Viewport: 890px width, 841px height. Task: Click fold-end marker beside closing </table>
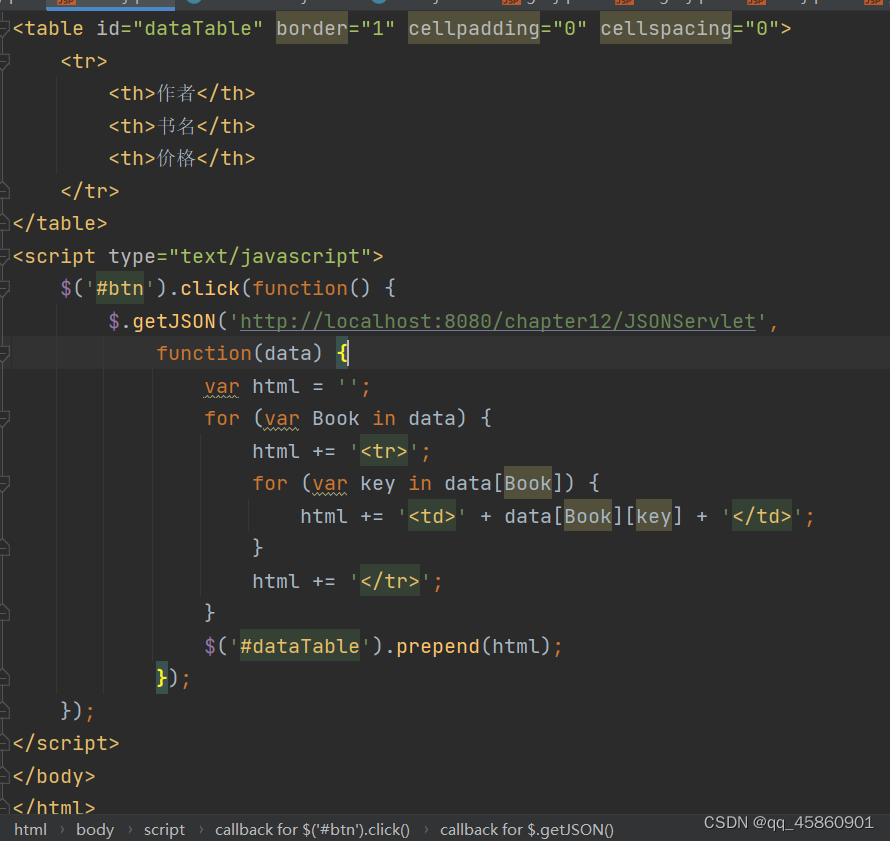point(4,223)
